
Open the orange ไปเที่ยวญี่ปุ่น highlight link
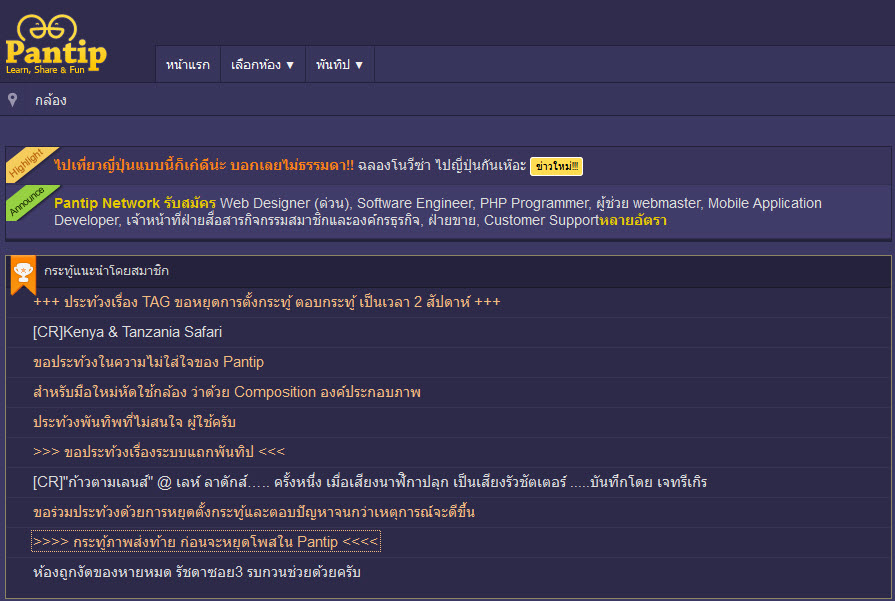pos(204,166)
